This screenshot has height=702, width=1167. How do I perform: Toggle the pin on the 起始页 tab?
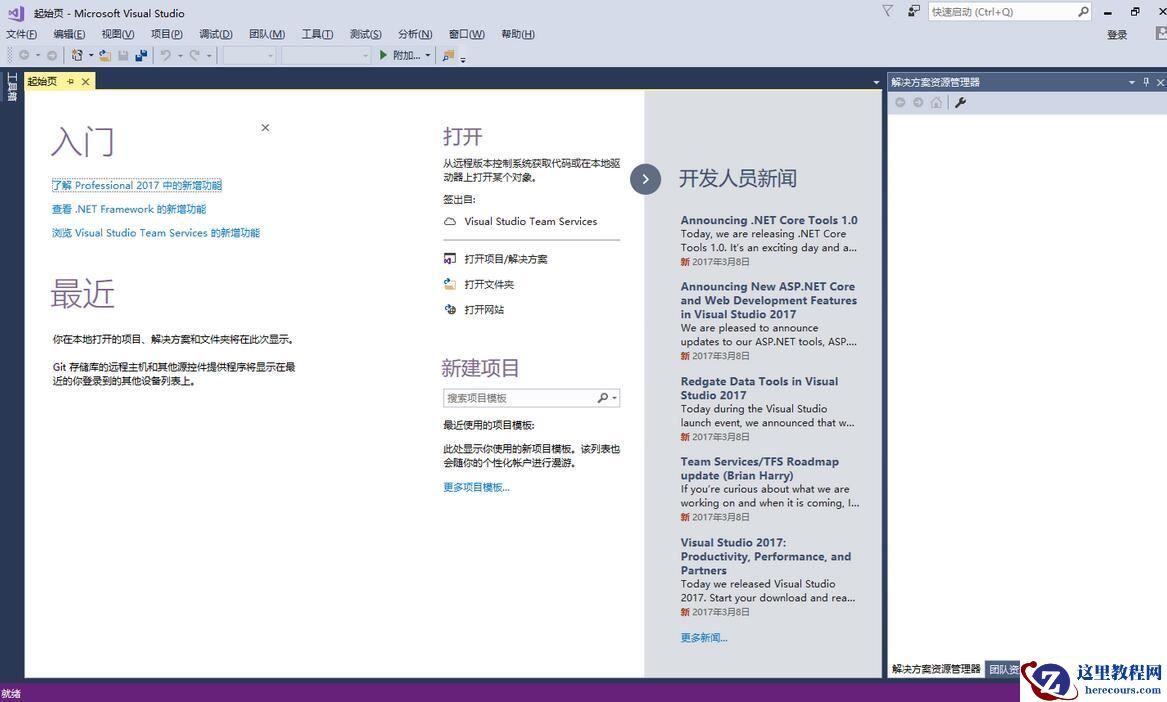[x=70, y=81]
